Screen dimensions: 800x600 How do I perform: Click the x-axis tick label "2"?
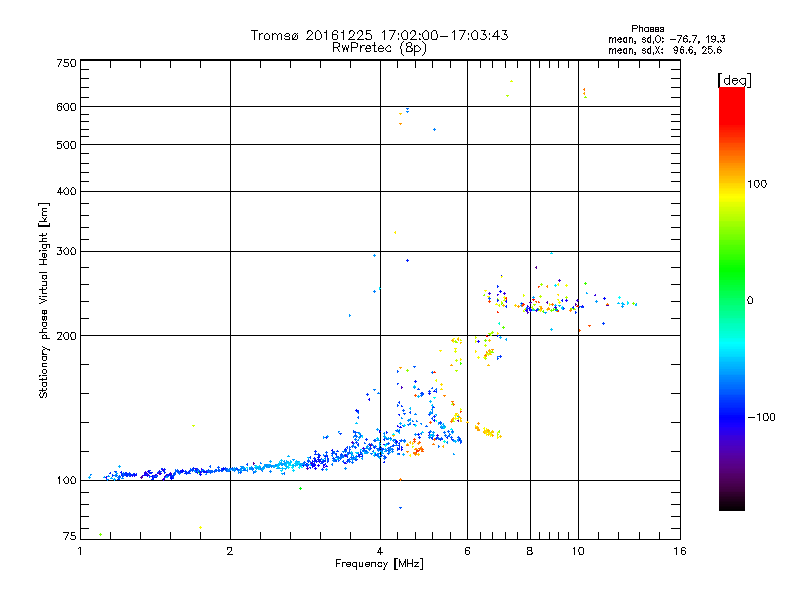click(230, 551)
